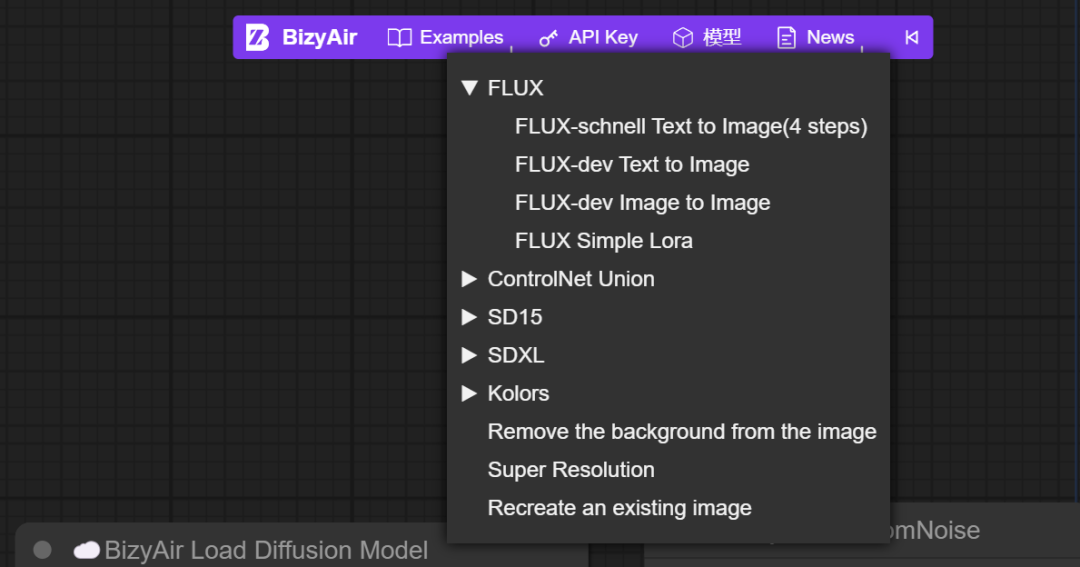Viewport: 1080px width, 567px height.
Task: Expand the SD15 group arrow
Action: [x=470, y=317]
